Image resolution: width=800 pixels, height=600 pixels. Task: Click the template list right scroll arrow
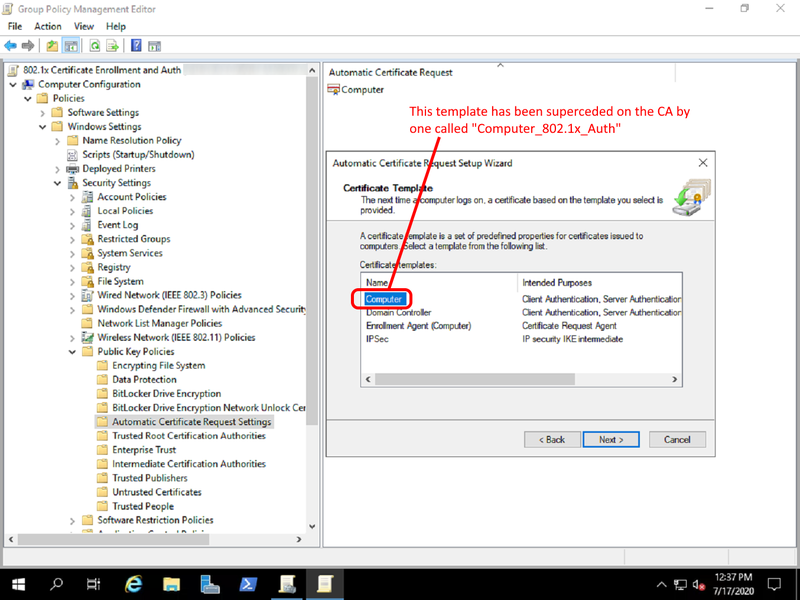(674, 380)
